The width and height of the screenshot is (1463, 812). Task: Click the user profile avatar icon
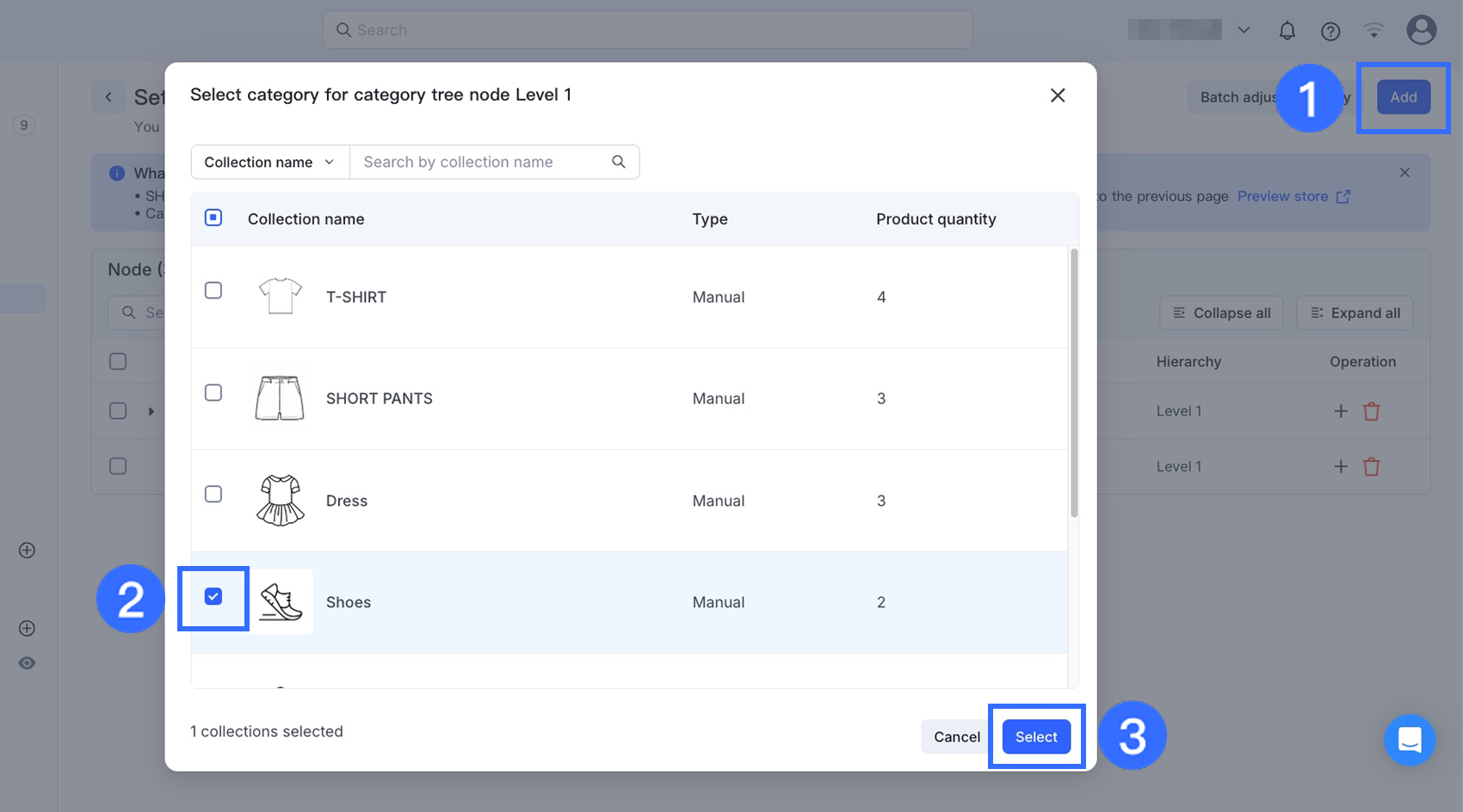pyautogui.click(x=1421, y=30)
